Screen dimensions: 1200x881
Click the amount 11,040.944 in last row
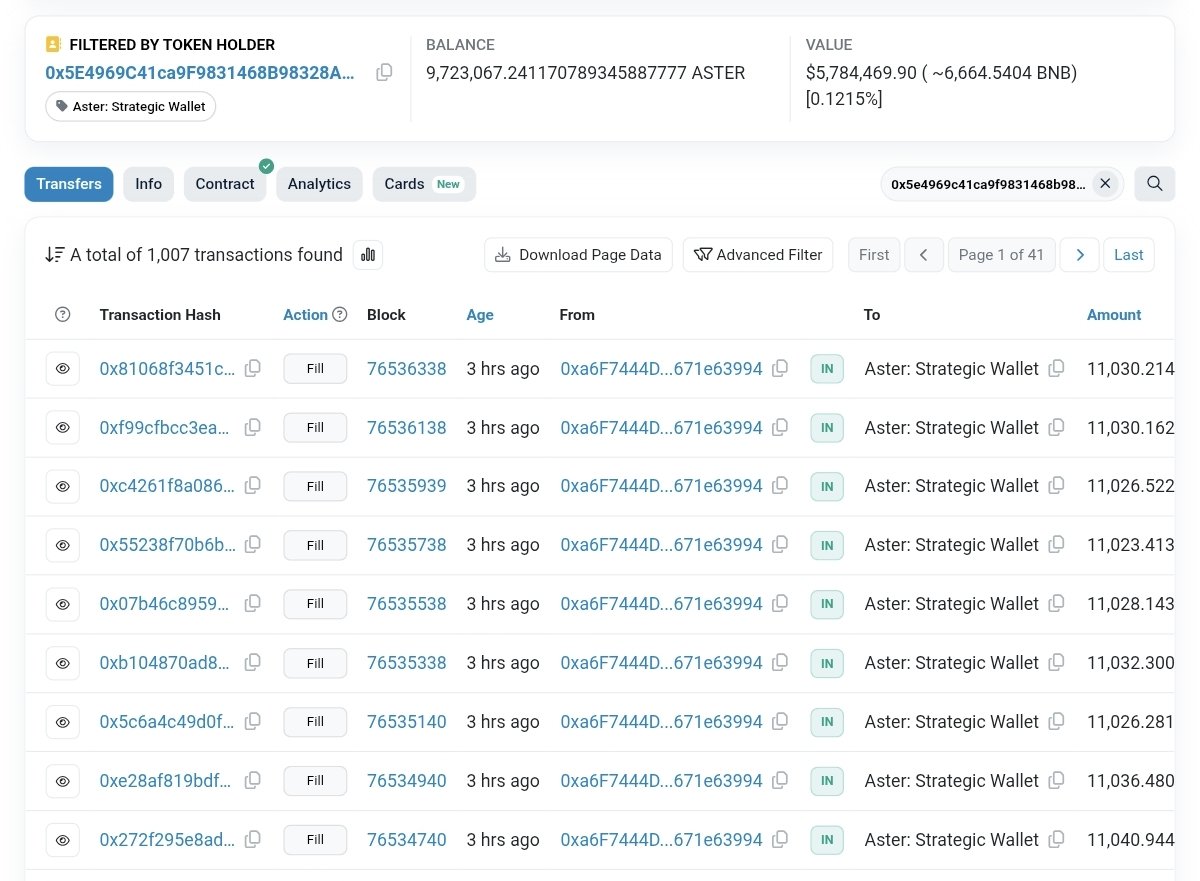coord(1131,840)
